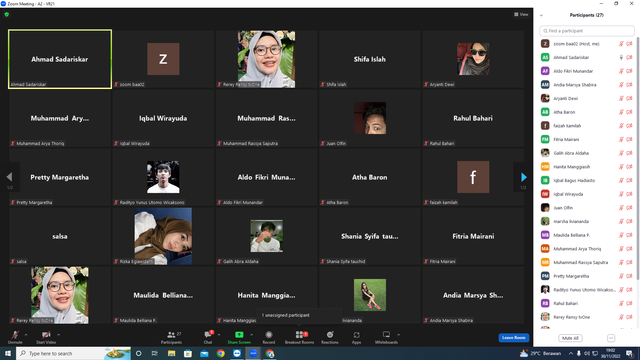The width and height of the screenshot is (640, 360).
Task: Open Reactions menu
Action: click(330, 337)
